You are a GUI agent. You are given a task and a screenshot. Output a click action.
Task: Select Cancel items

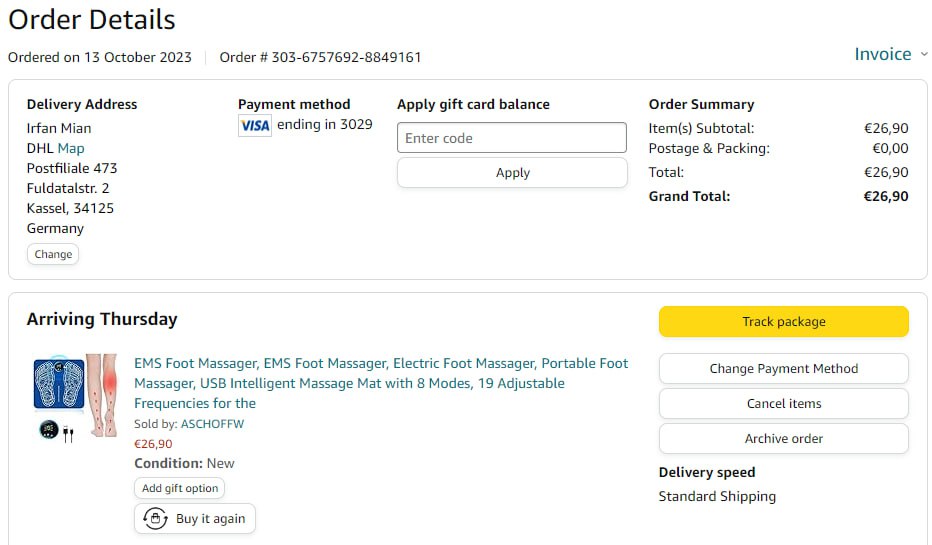783,403
